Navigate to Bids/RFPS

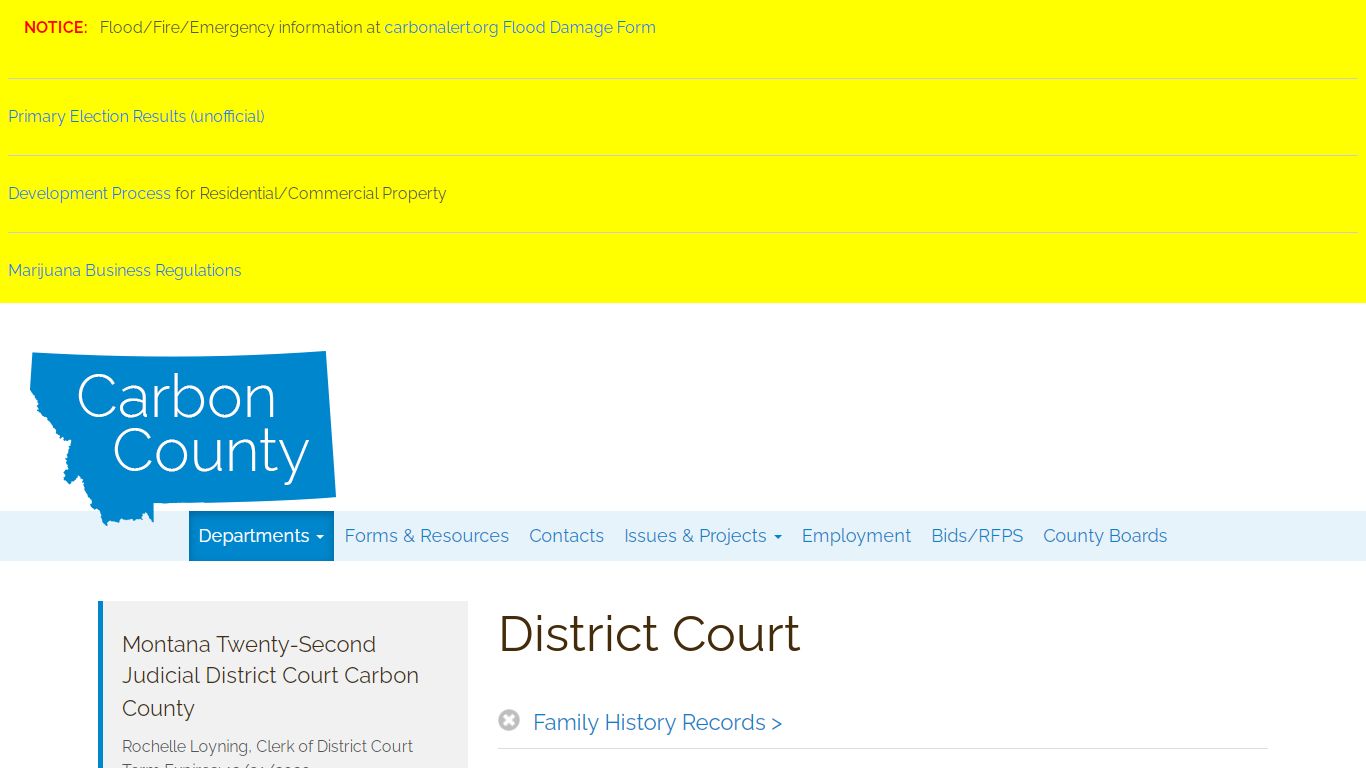tap(977, 536)
